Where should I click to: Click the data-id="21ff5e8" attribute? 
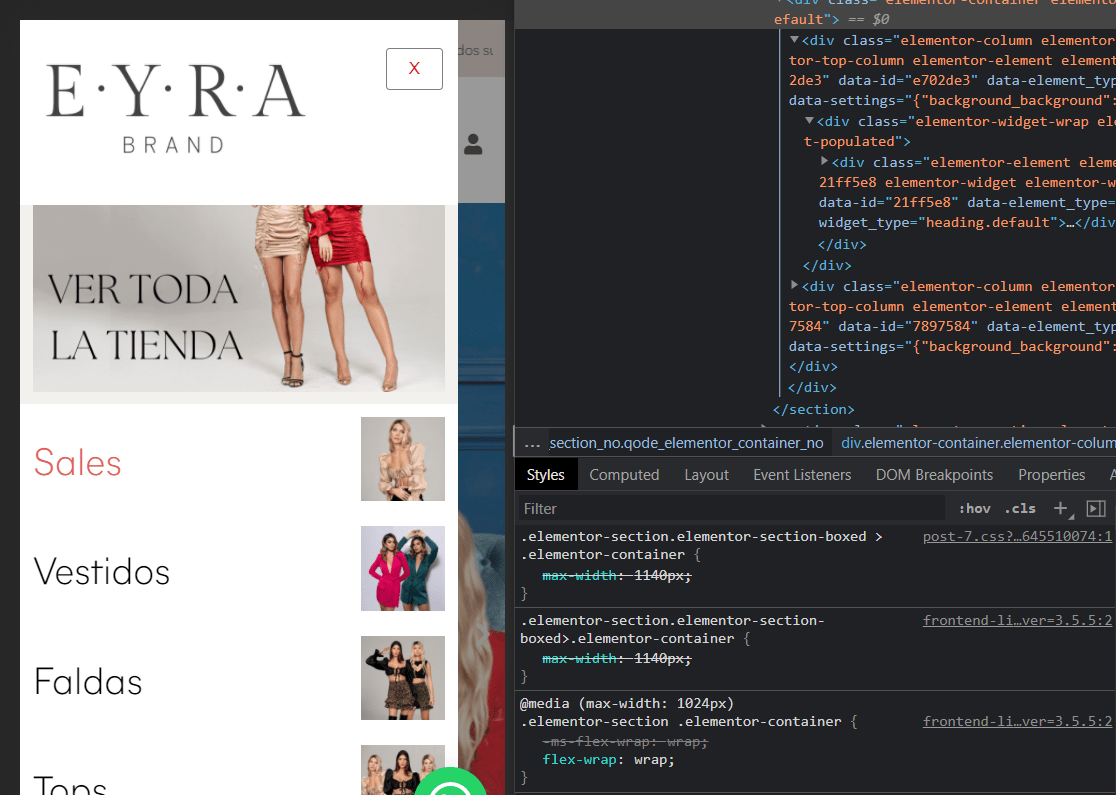tap(889, 203)
